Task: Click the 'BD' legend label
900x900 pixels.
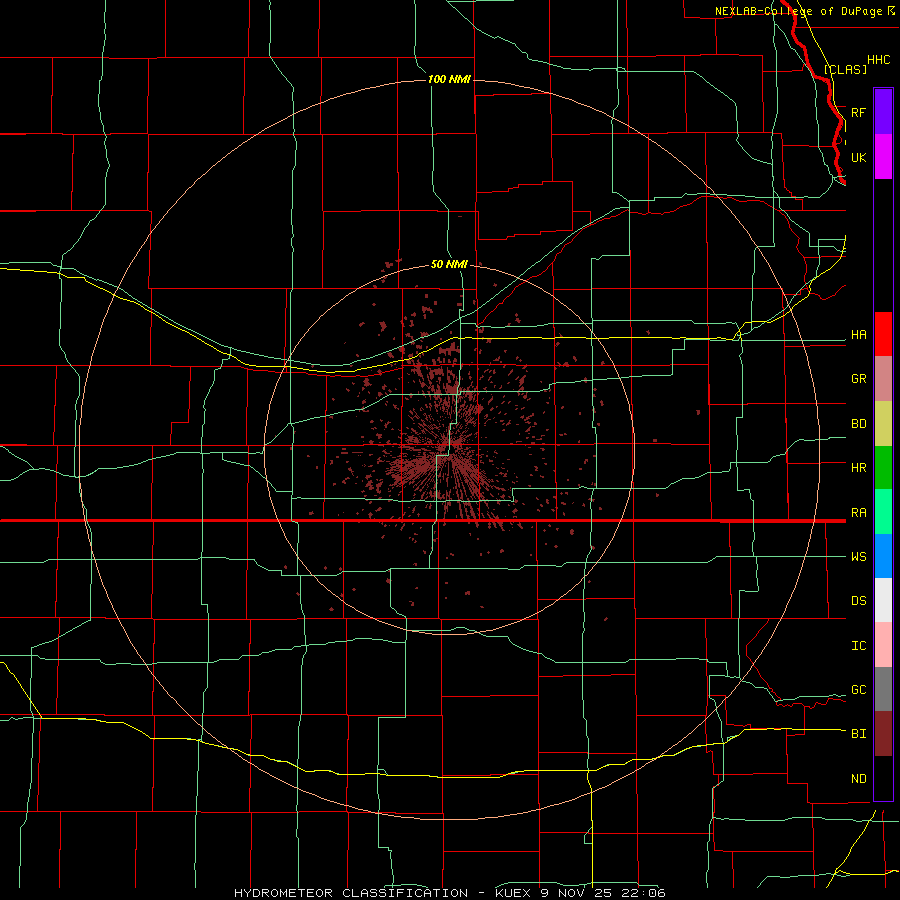Action: 858,424
